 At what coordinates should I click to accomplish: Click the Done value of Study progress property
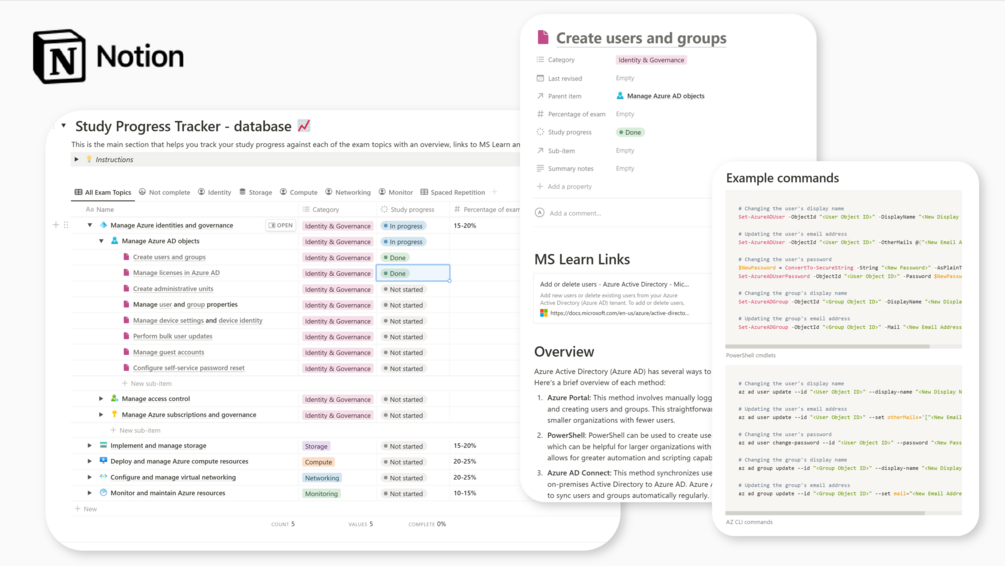pos(630,133)
